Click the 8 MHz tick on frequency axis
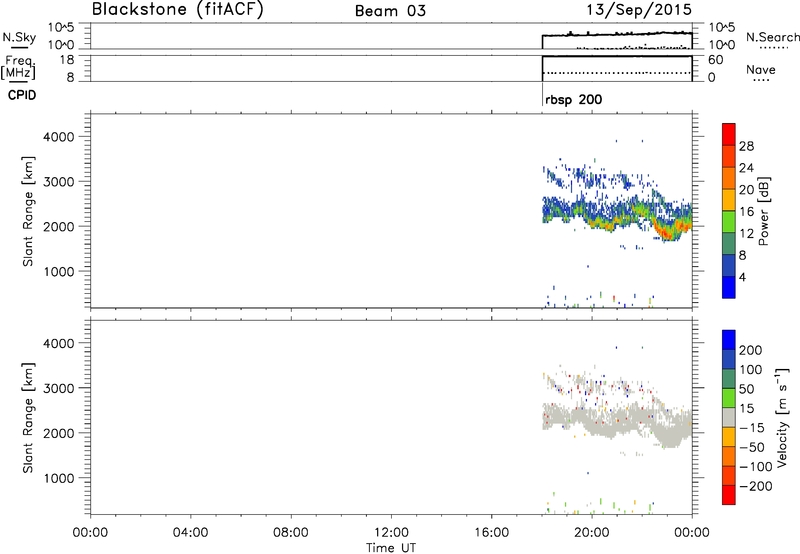The height and width of the screenshot is (554, 800). tap(70, 77)
